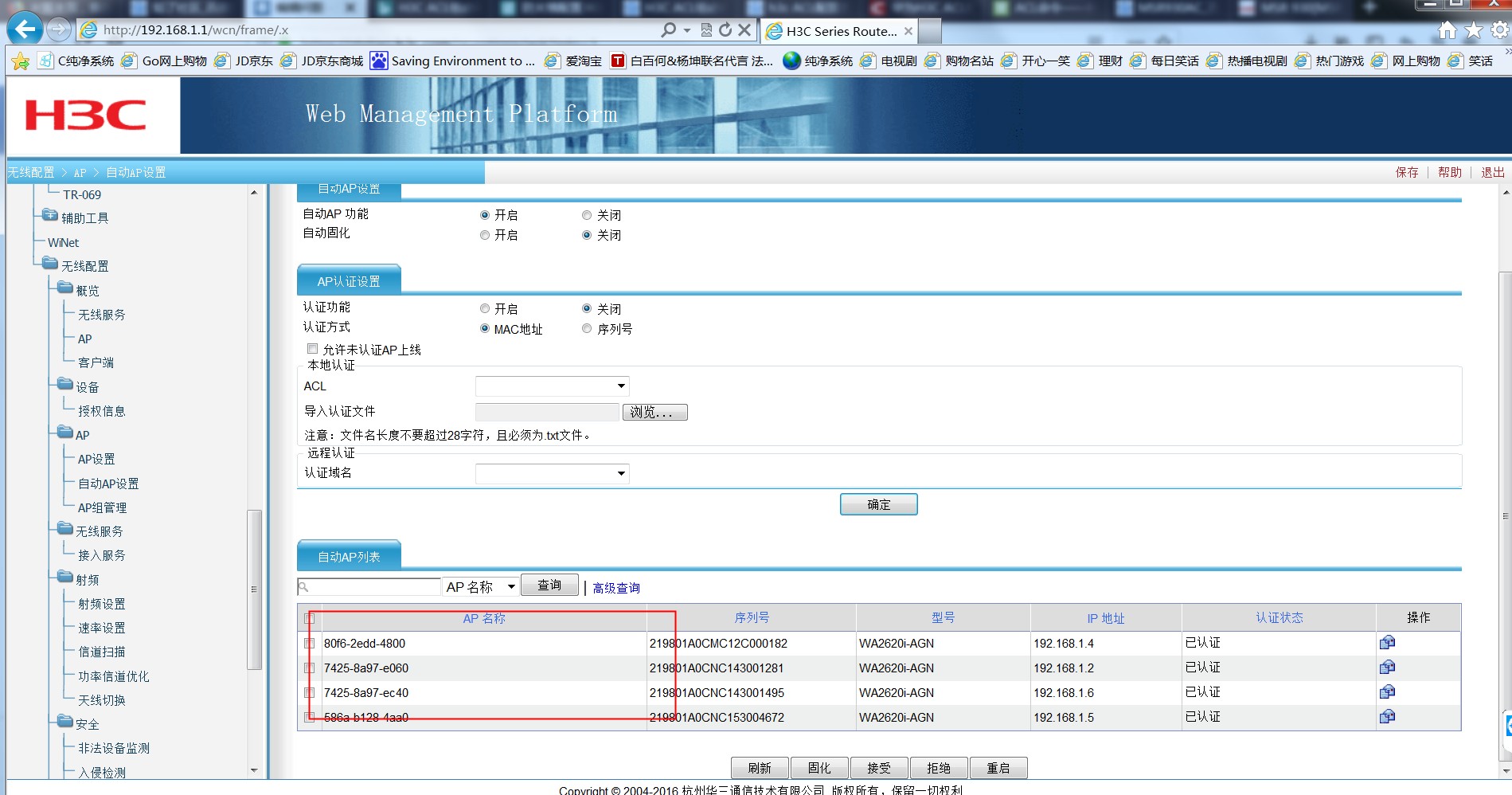Click the operation icon for AP 80f6-2edd-4800

1387,642
